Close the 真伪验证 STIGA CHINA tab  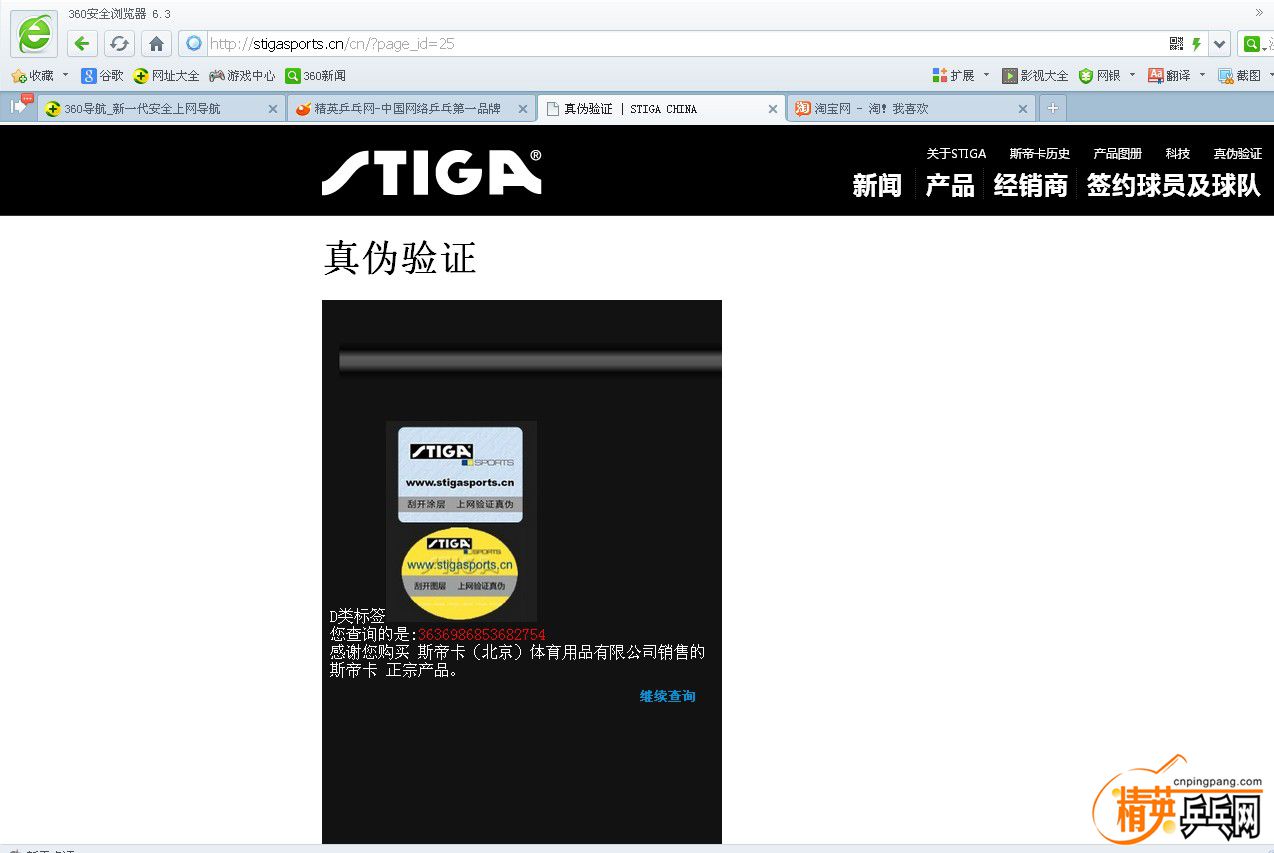[x=773, y=109]
